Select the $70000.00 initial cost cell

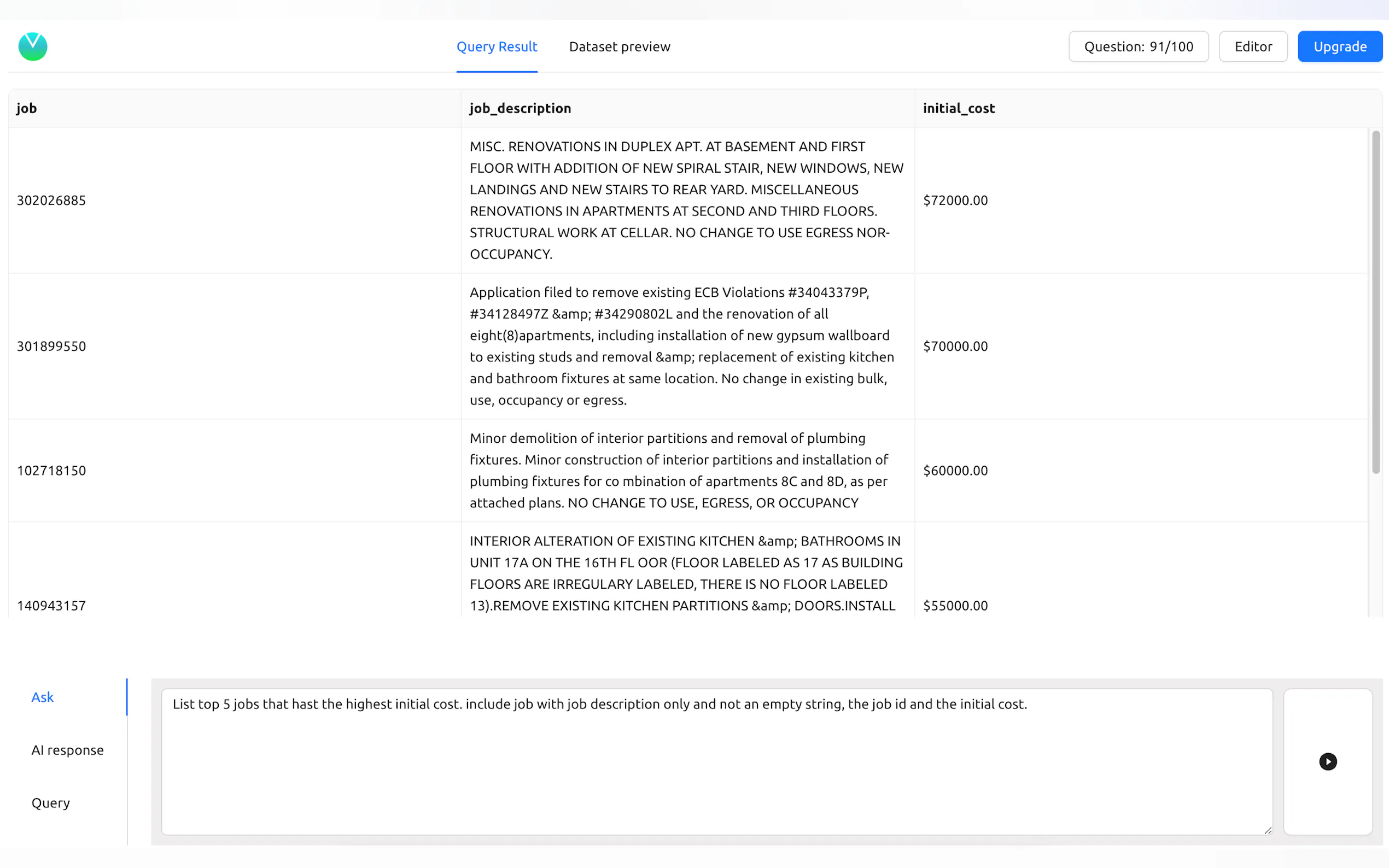pyautogui.click(x=955, y=346)
